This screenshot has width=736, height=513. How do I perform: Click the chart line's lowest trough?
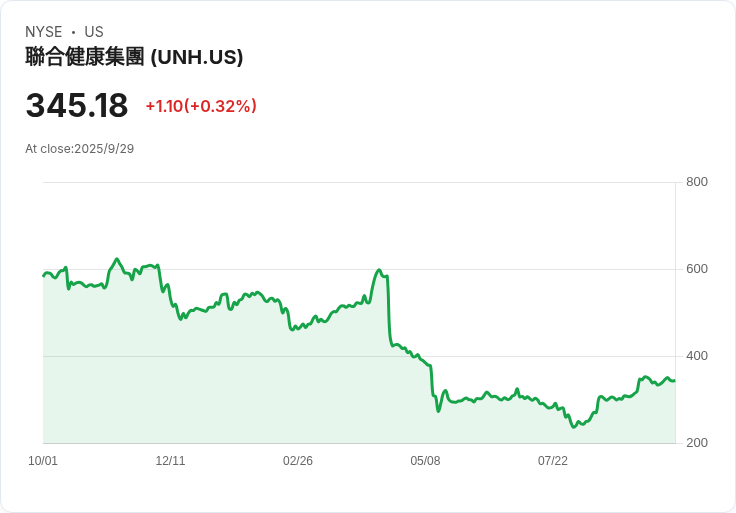(x=574, y=427)
